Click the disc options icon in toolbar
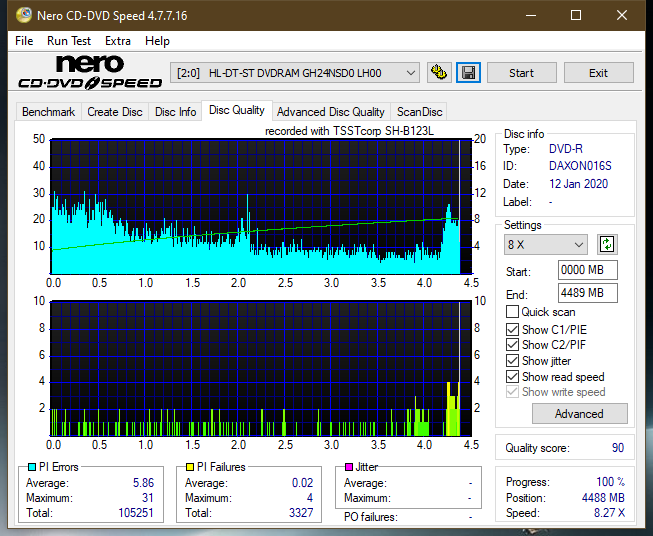Screen dimensions: 653x536 pos(438,73)
